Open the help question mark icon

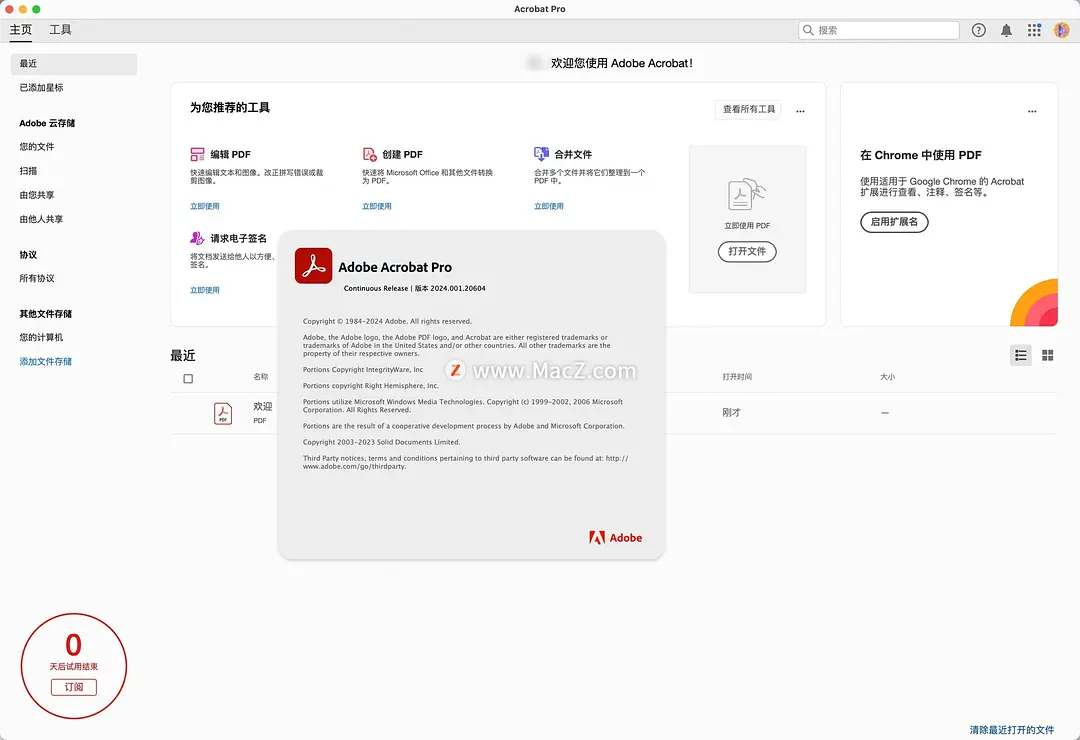click(979, 30)
